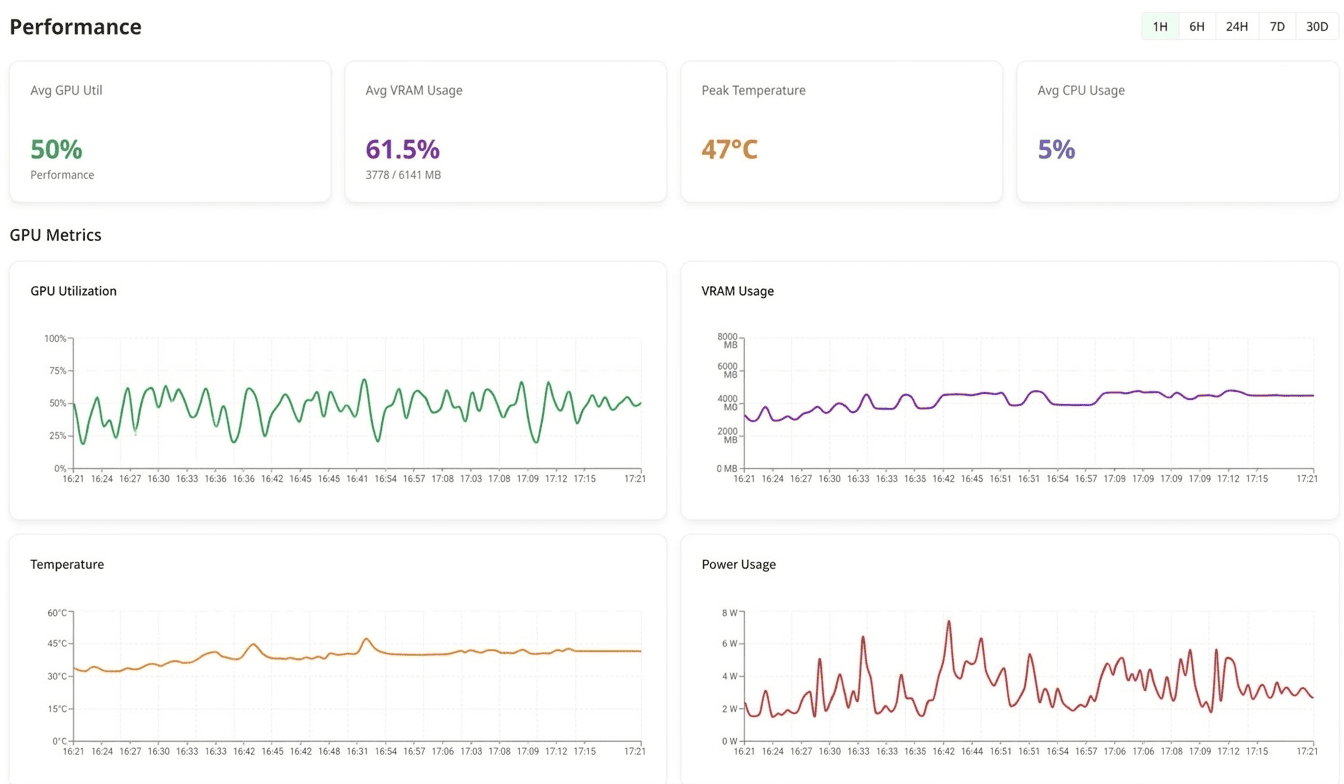Screen dimensions: 1344x784
Task: Click the 8000 MB axis label on VRAM chart
Action: [728, 338]
